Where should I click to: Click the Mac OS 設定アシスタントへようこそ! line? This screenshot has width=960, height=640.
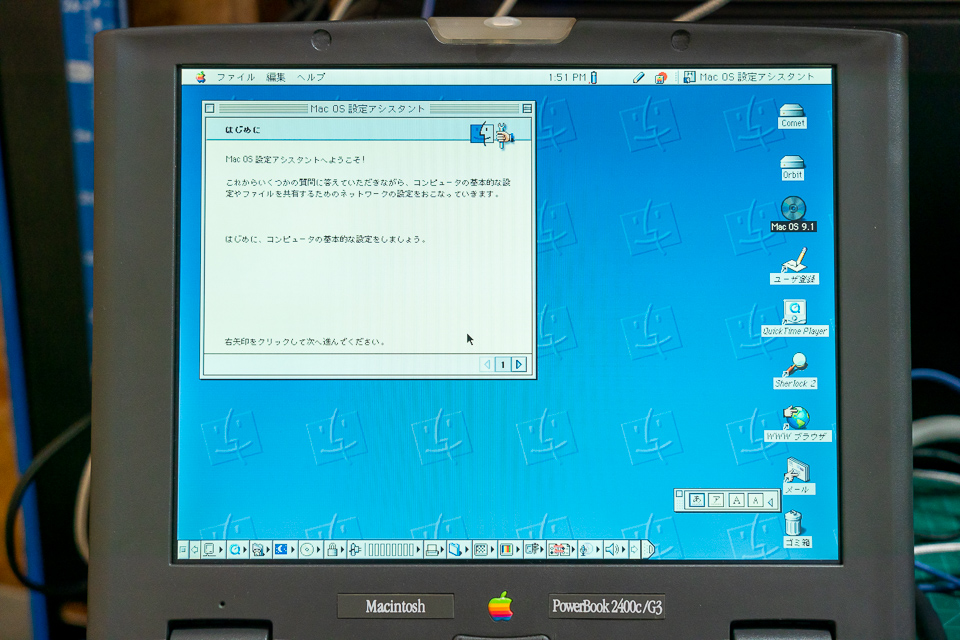295,159
